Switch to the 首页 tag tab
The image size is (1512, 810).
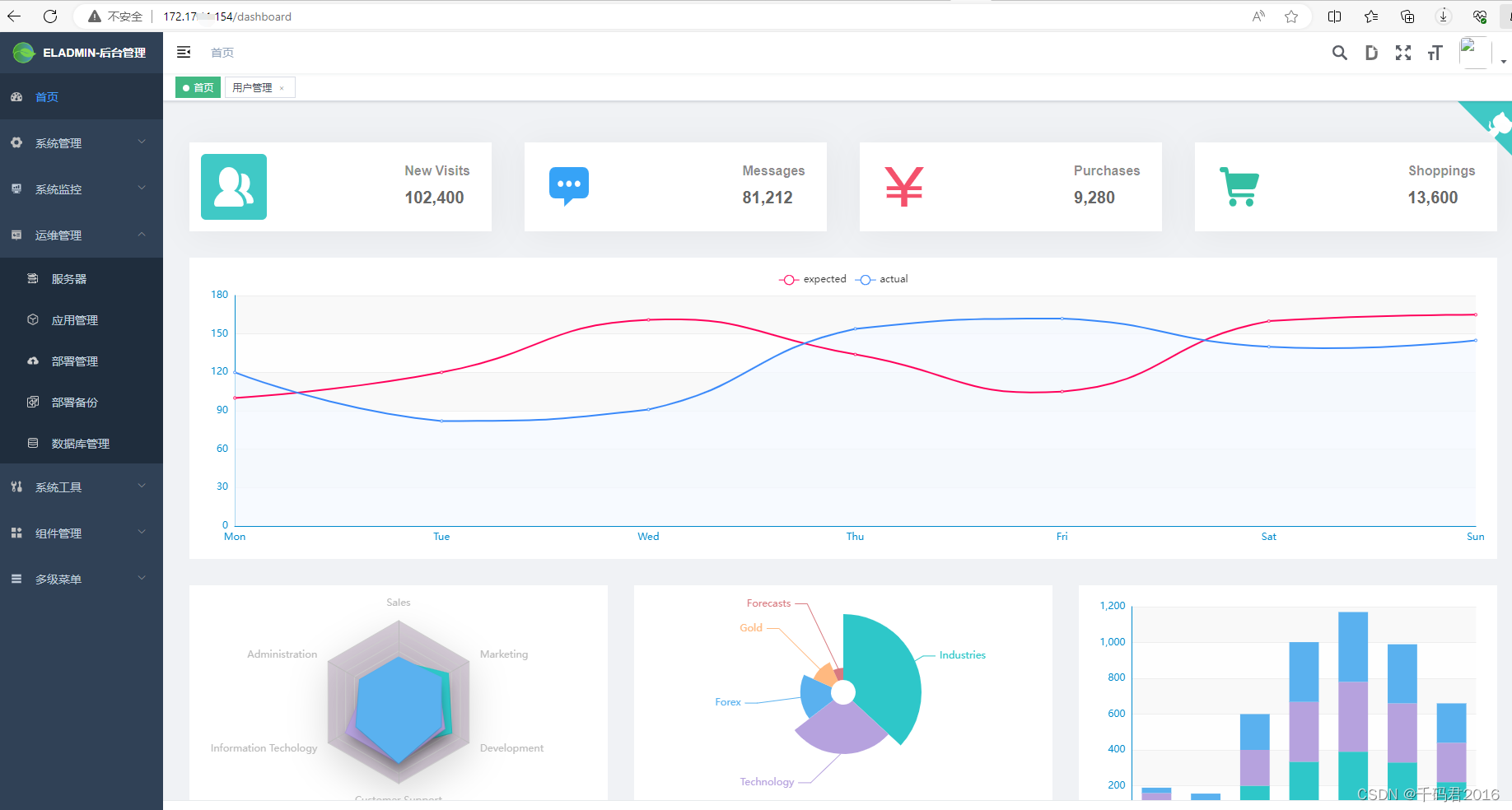pos(198,87)
